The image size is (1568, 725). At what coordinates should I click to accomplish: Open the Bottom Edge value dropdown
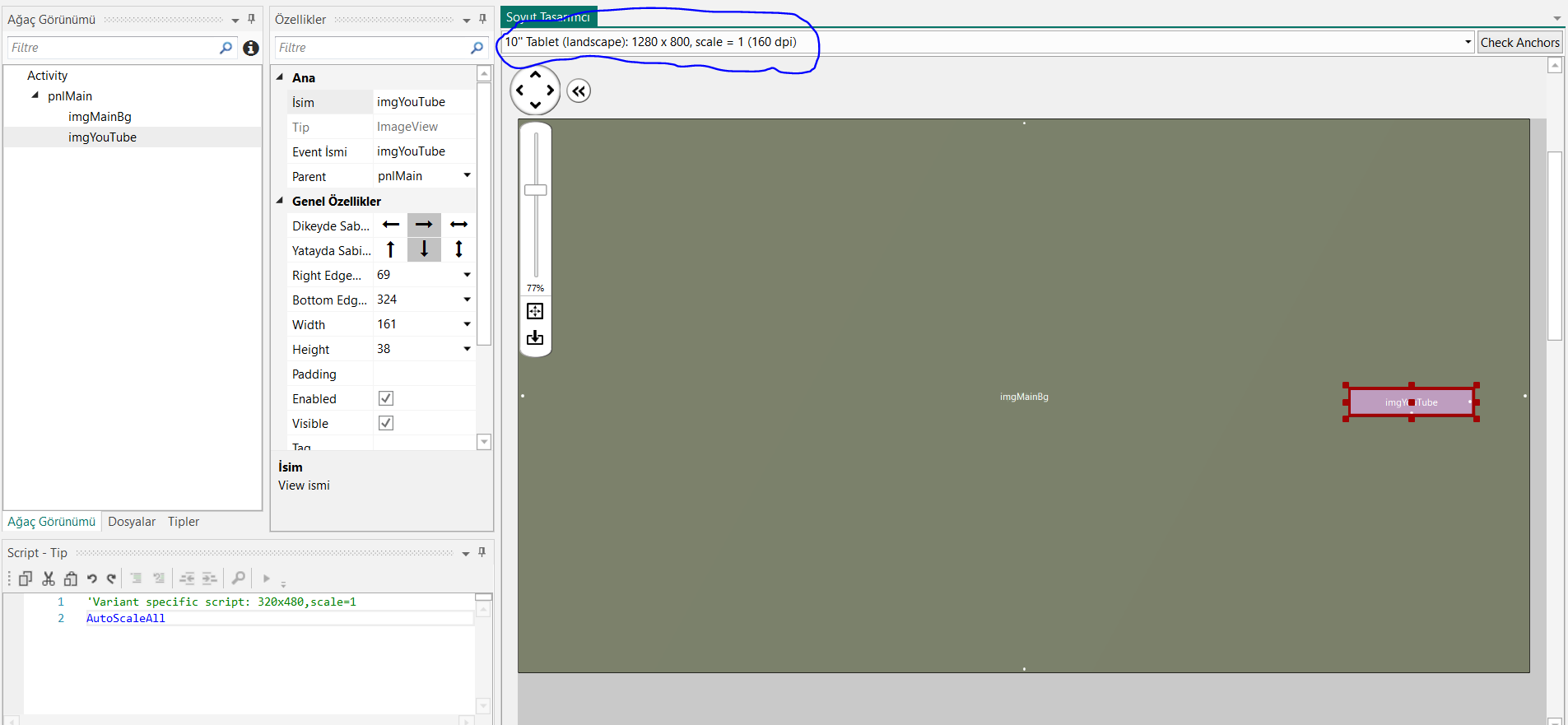click(467, 300)
